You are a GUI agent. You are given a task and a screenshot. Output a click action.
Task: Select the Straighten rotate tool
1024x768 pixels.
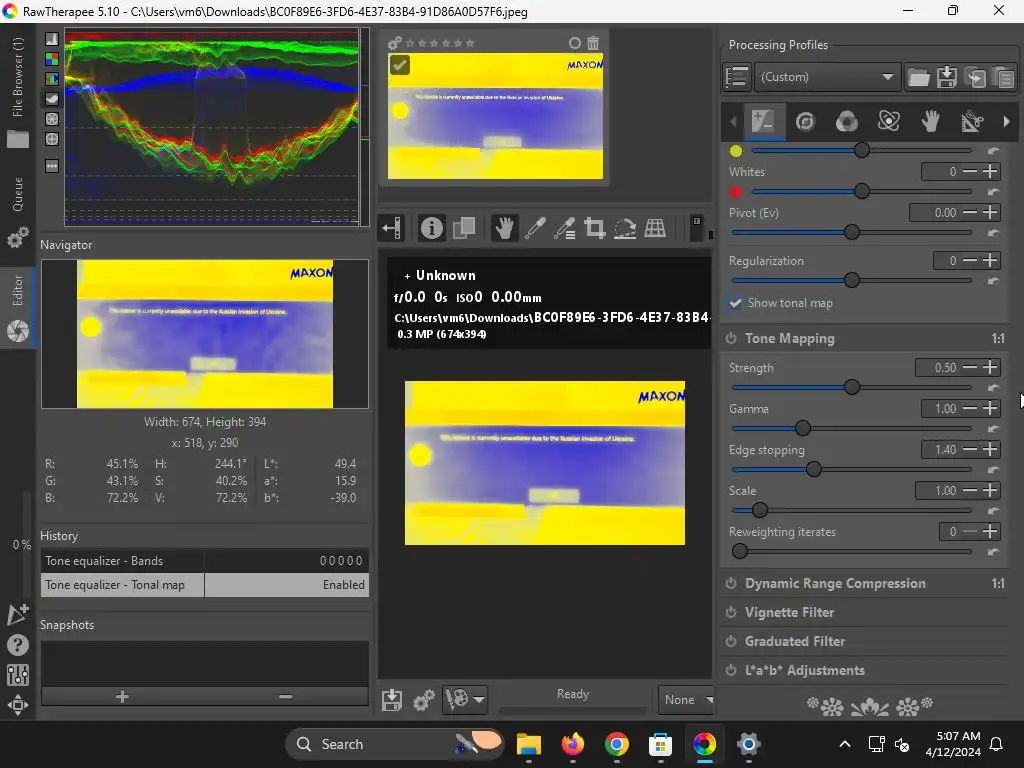[x=625, y=228]
